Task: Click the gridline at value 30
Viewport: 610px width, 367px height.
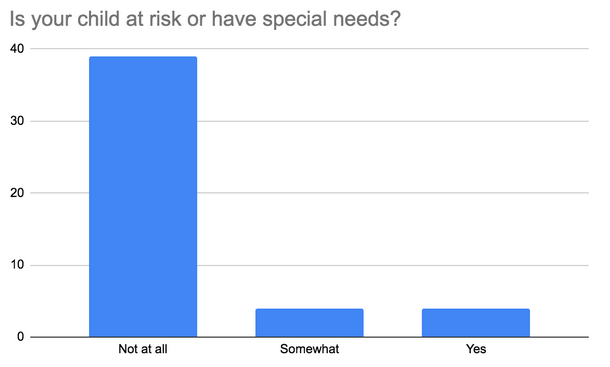Action: [x=393, y=121]
